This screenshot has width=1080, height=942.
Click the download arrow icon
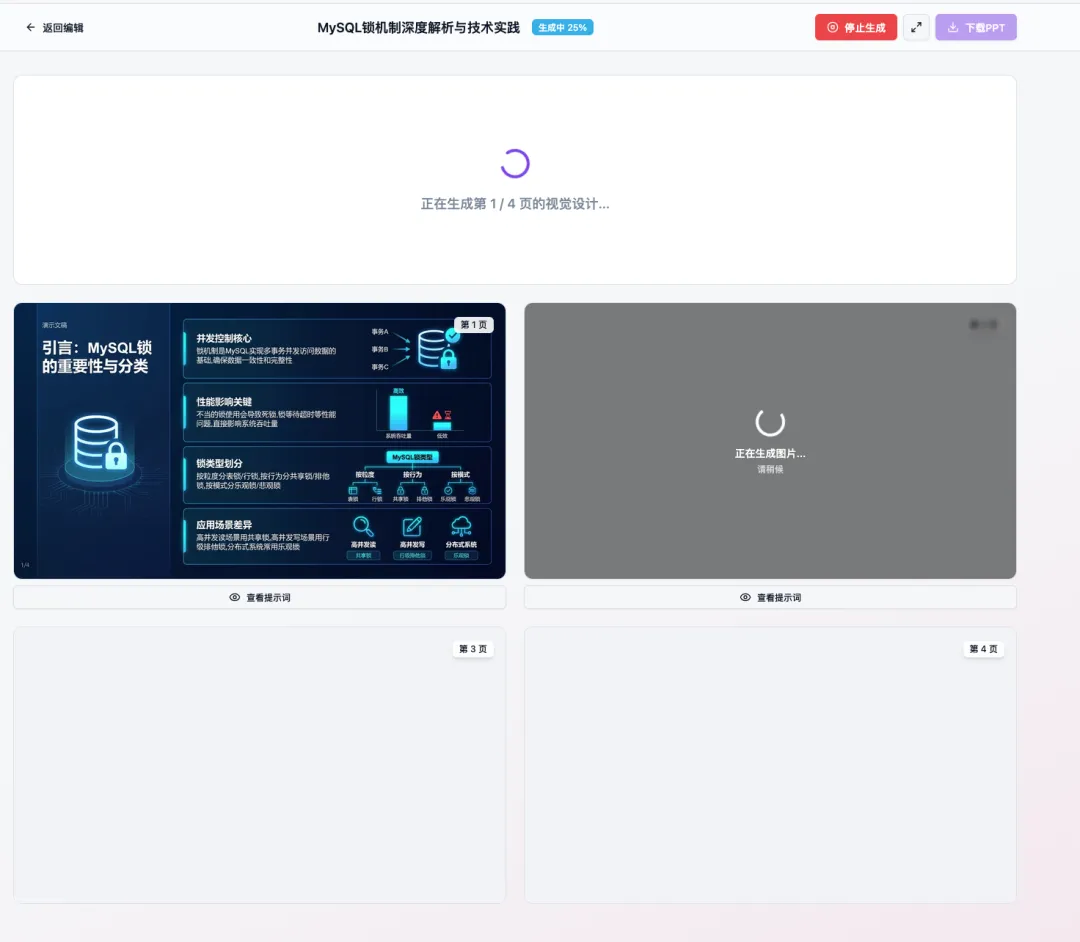coord(953,28)
